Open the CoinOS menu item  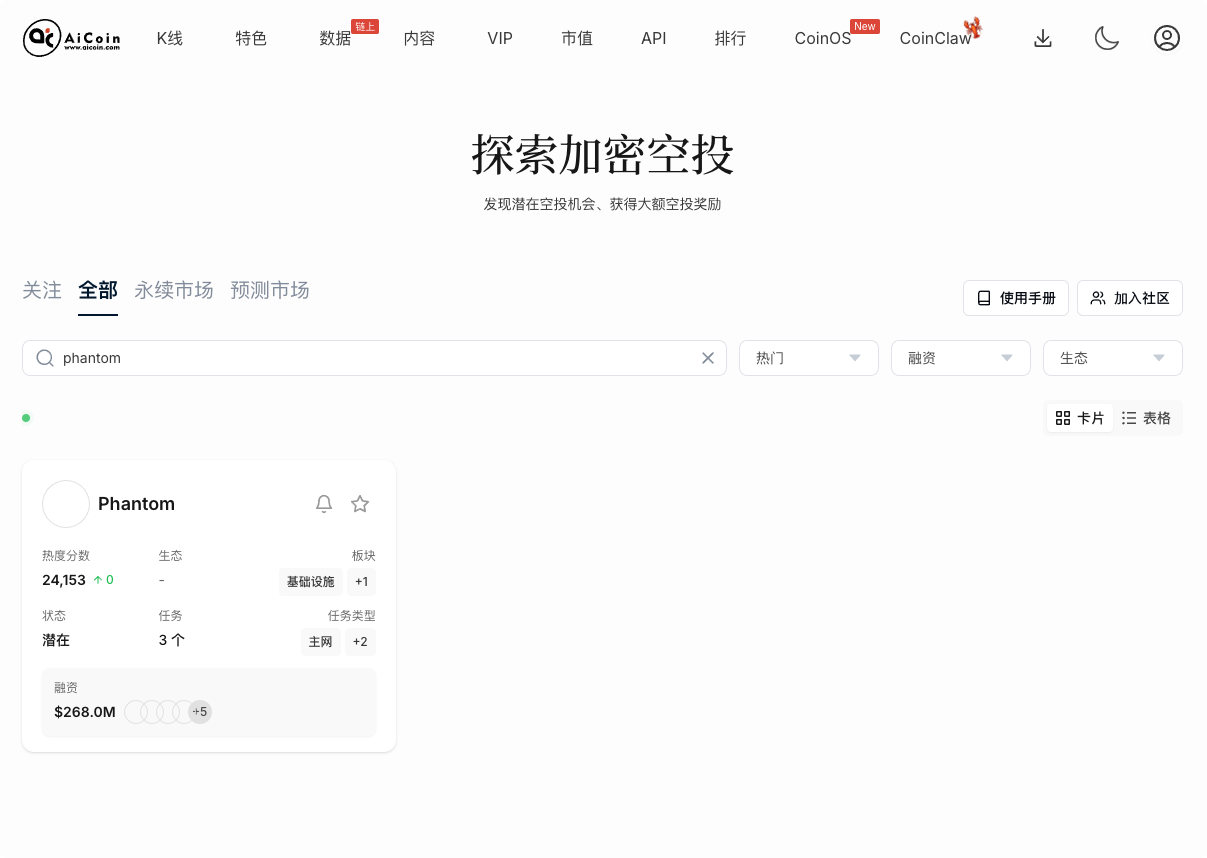coord(823,39)
